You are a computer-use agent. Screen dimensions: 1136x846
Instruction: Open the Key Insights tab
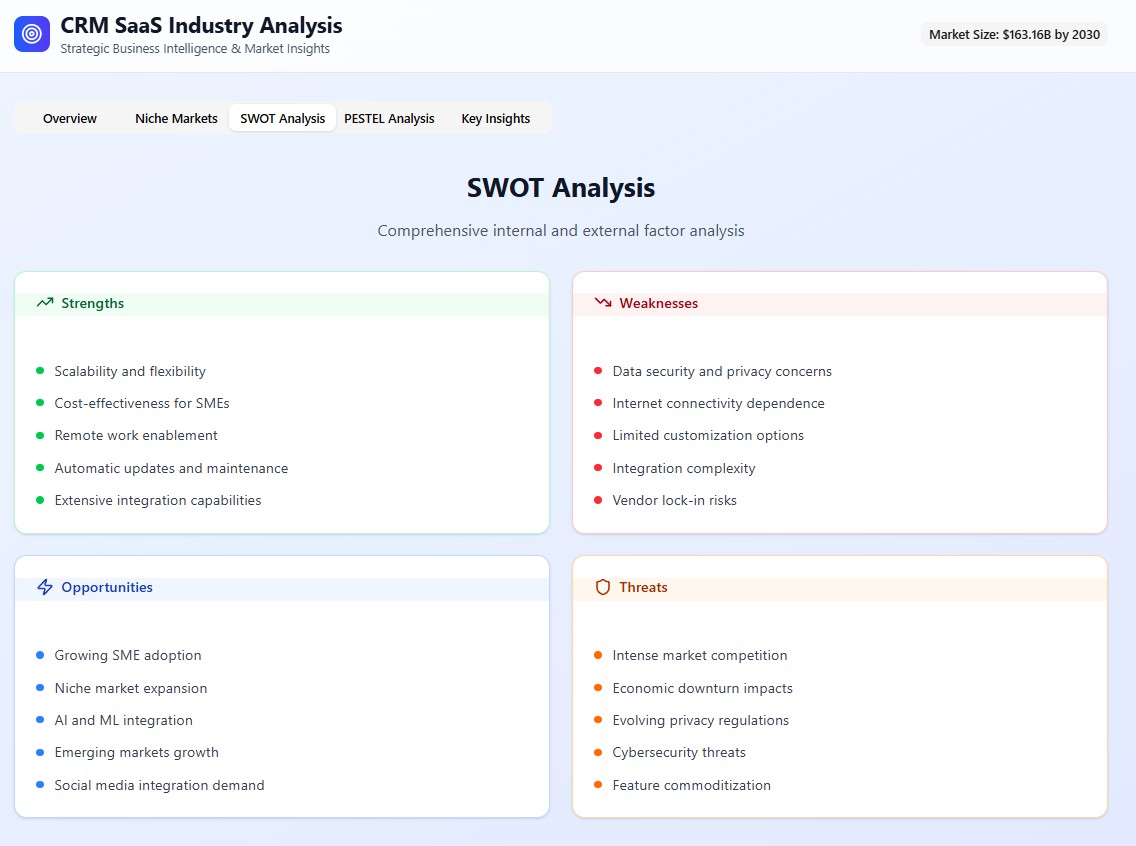[495, 118]
